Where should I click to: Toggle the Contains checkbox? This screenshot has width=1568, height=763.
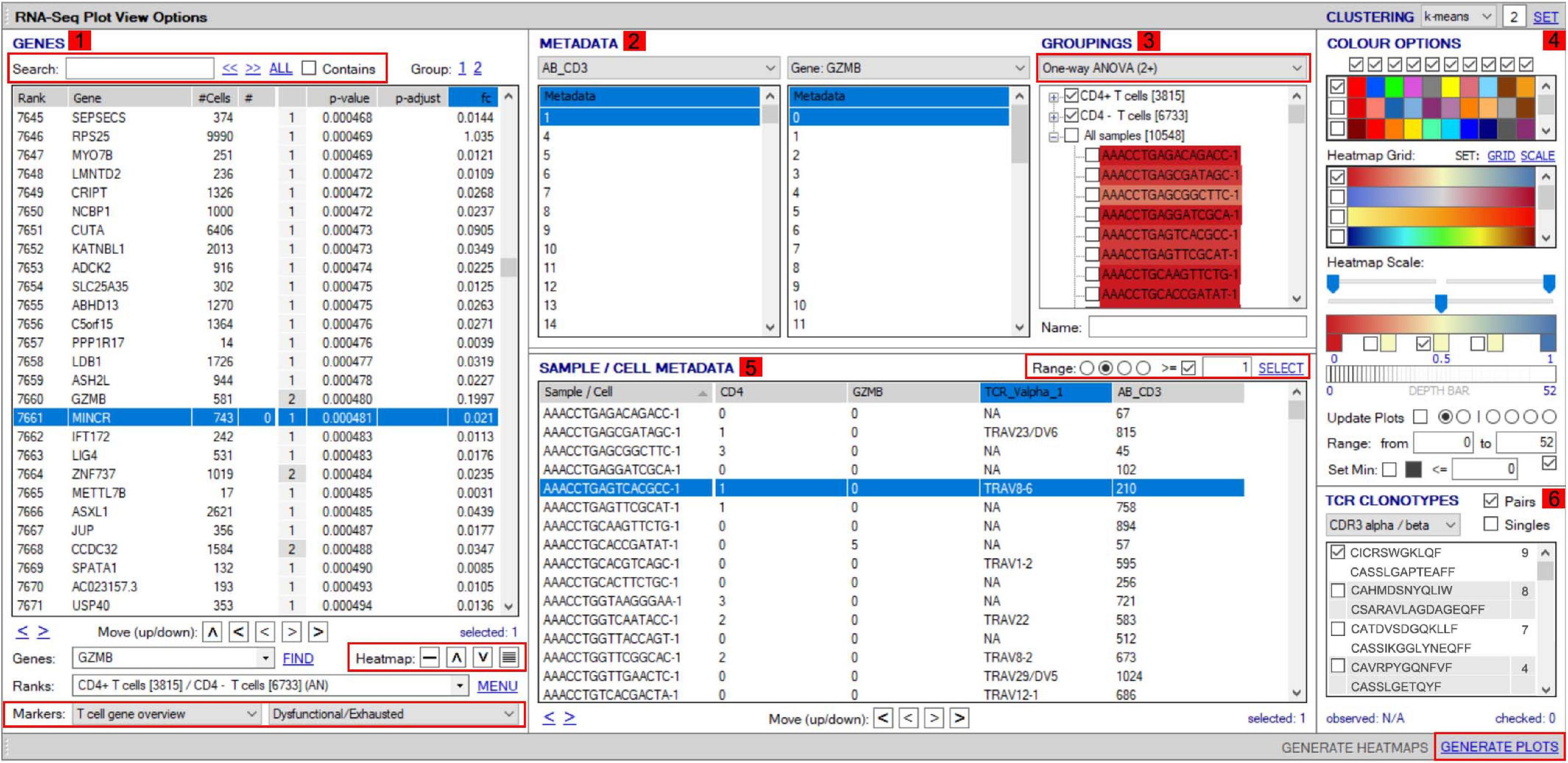[x=309, y=68]
